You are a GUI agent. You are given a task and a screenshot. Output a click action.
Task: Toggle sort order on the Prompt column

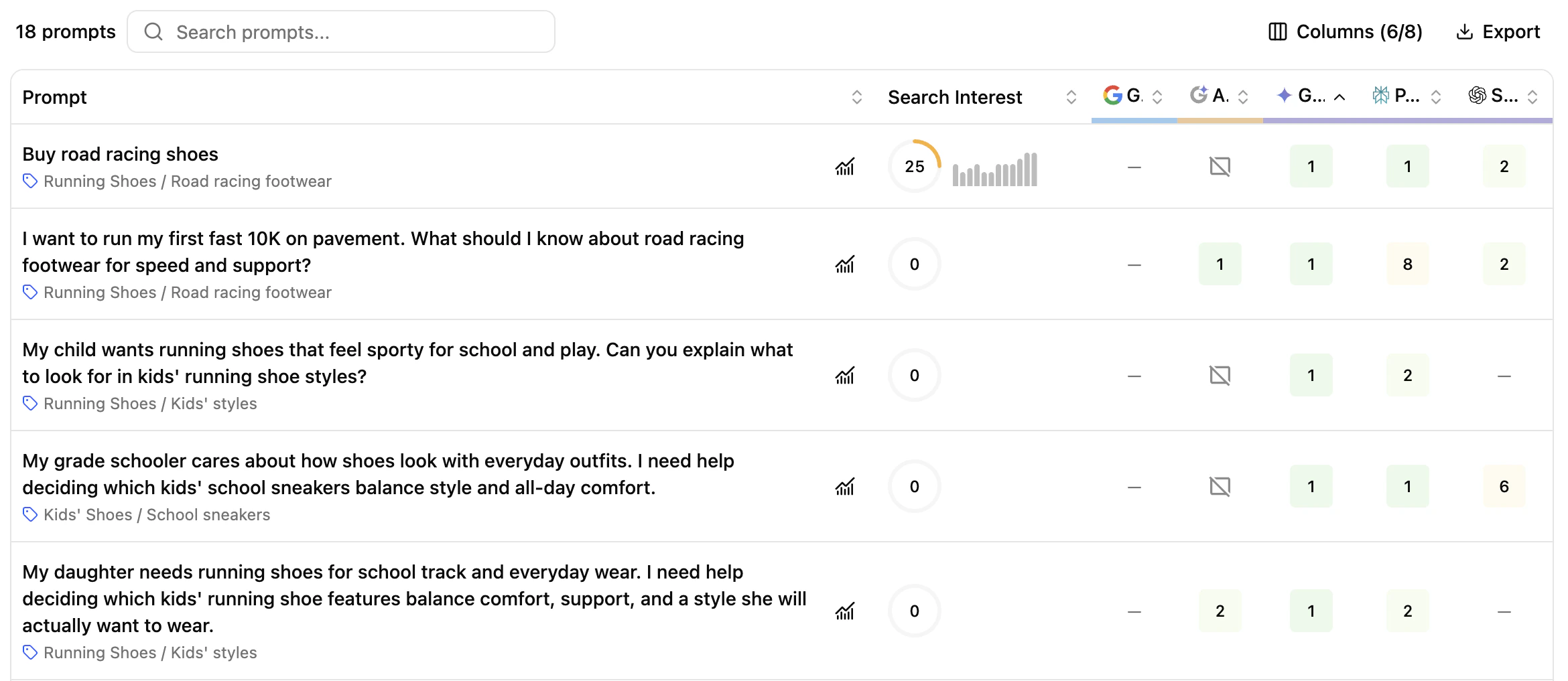[856, 97]
